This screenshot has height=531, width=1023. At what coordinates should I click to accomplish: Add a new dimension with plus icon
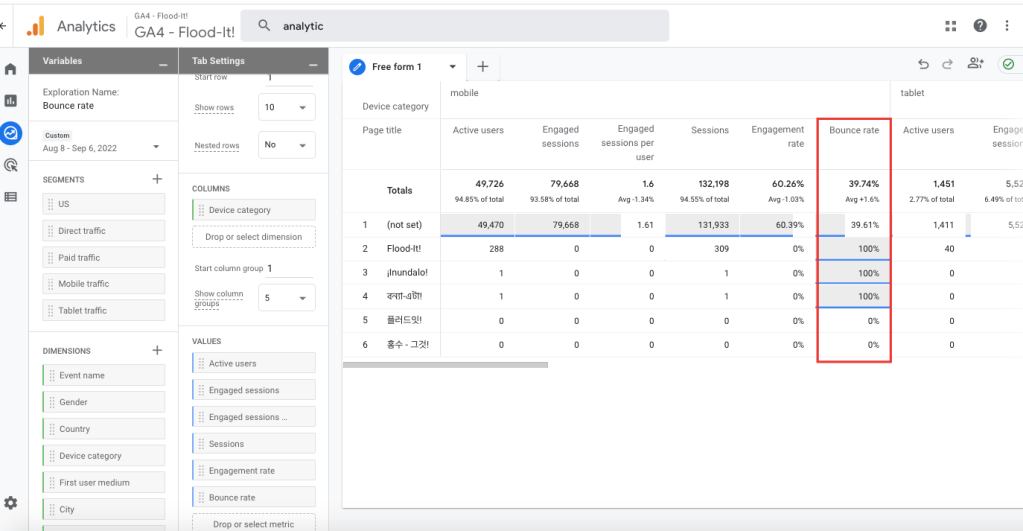coord(157,350)
